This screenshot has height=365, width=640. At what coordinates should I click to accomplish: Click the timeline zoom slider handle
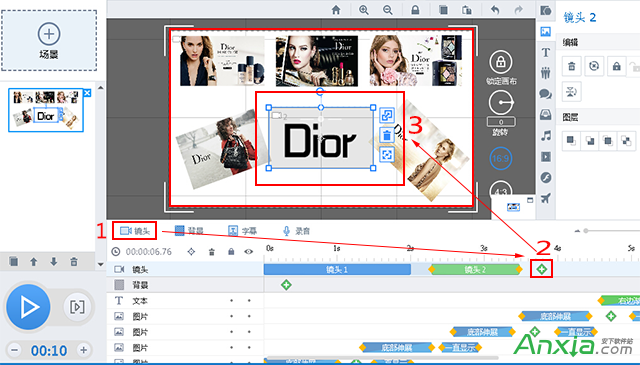coord(586,231)
